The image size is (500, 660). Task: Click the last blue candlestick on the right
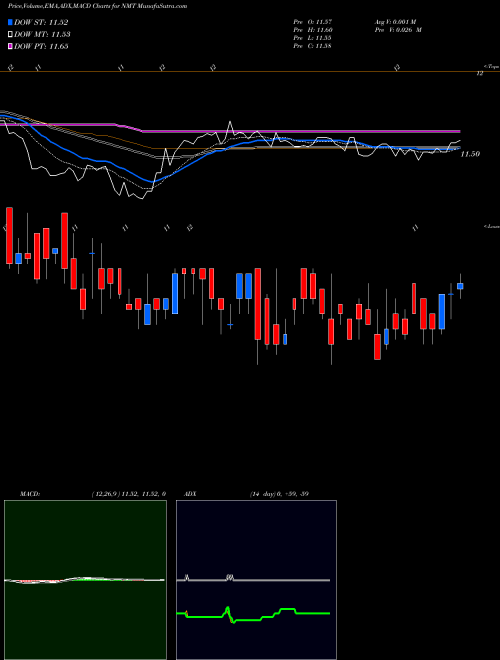tap(460, 286)
